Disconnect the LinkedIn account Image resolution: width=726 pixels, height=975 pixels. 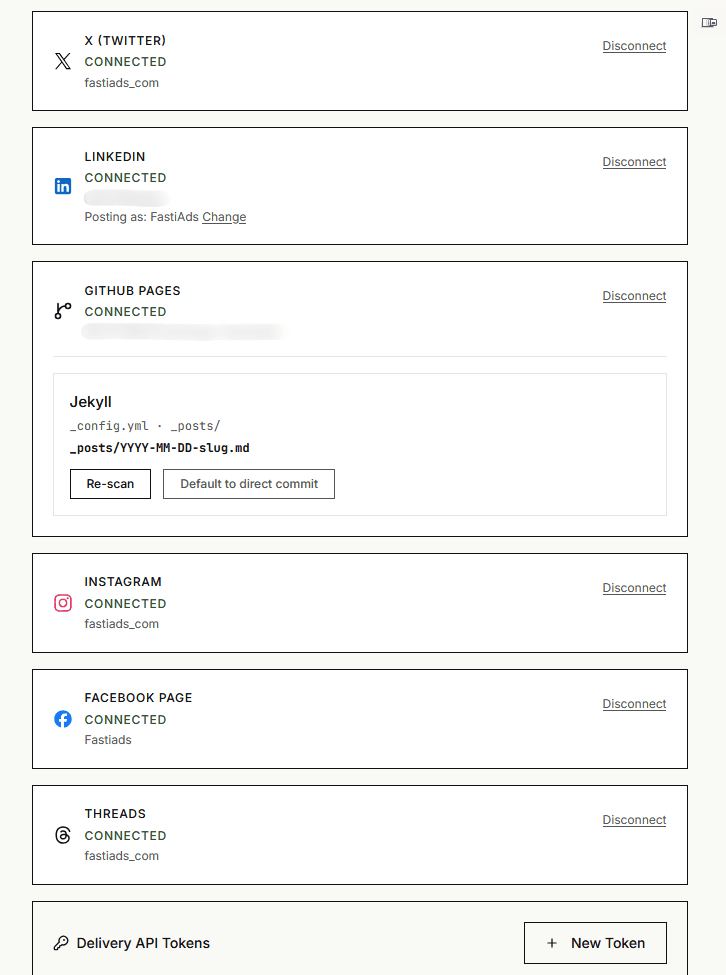tap(634, 162)
